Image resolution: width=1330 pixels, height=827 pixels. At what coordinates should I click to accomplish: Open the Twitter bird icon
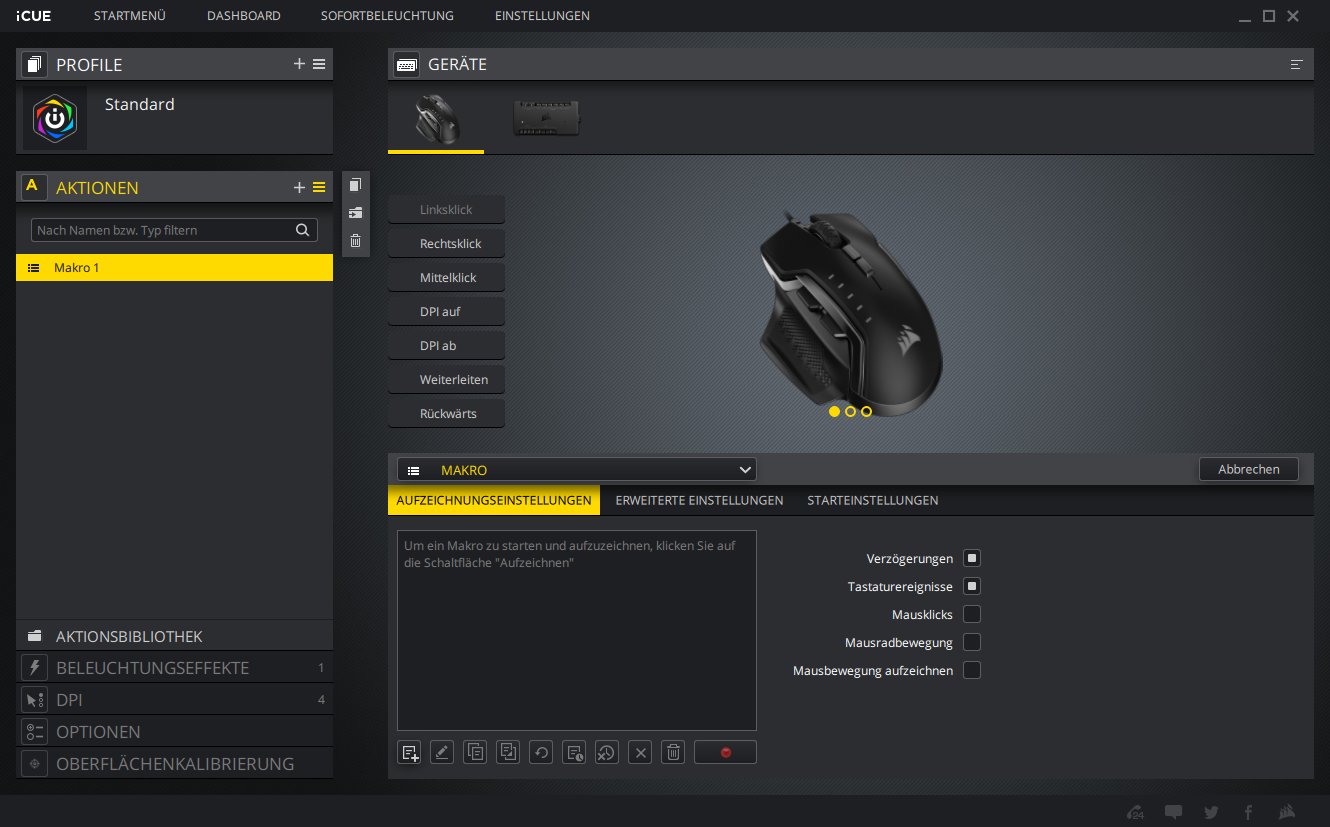(x=1211, y=812)
